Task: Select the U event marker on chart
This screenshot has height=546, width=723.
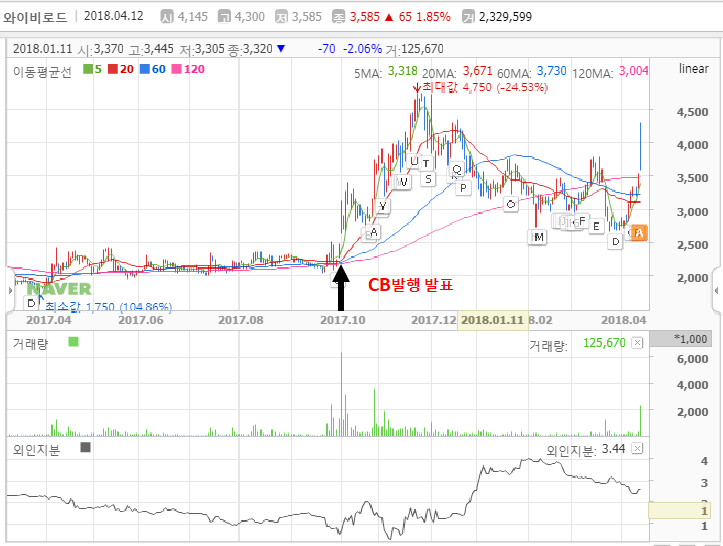Action: [414, 161]
